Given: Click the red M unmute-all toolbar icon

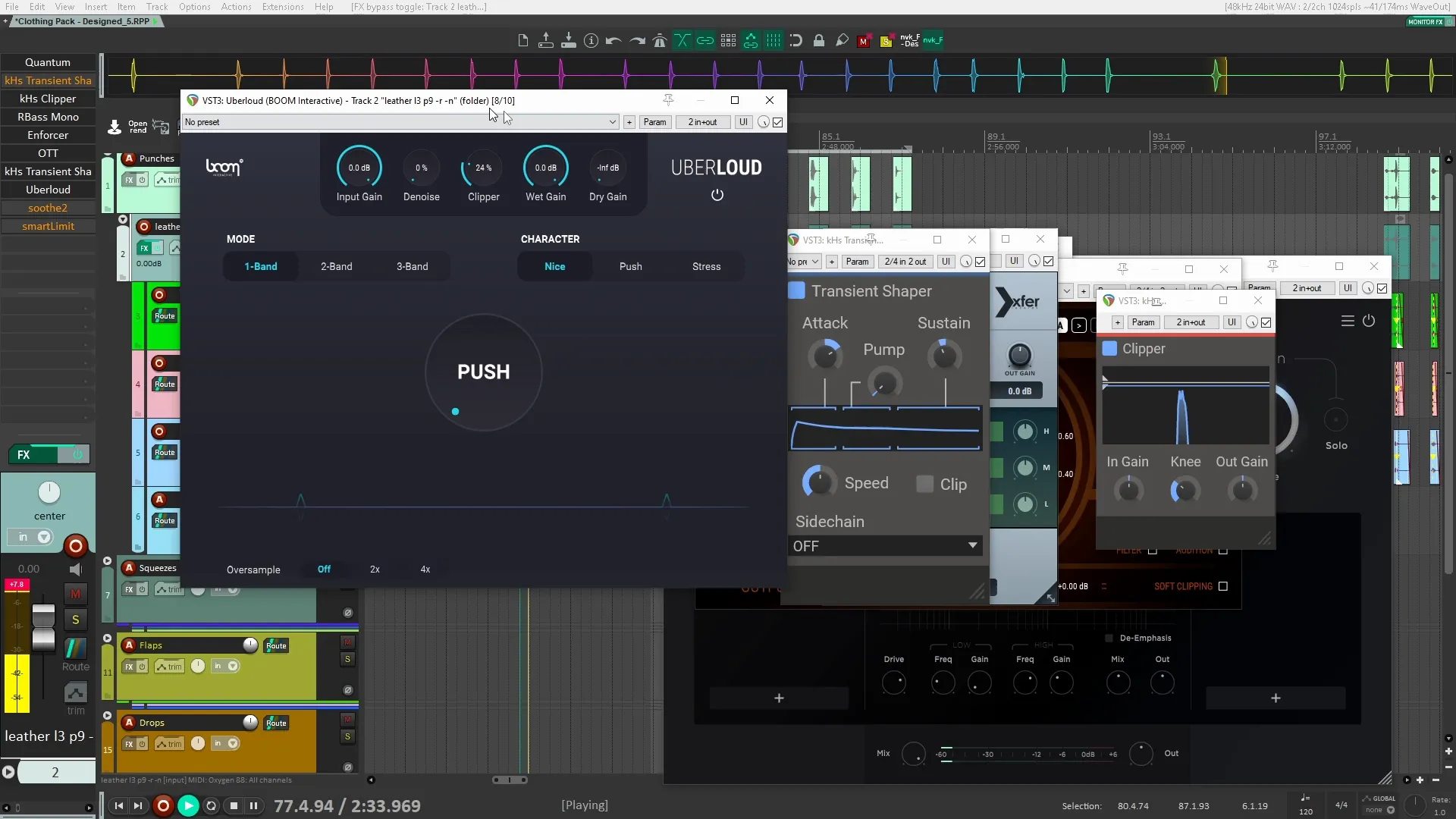Looking at the screenshot, I should point(863,42).
